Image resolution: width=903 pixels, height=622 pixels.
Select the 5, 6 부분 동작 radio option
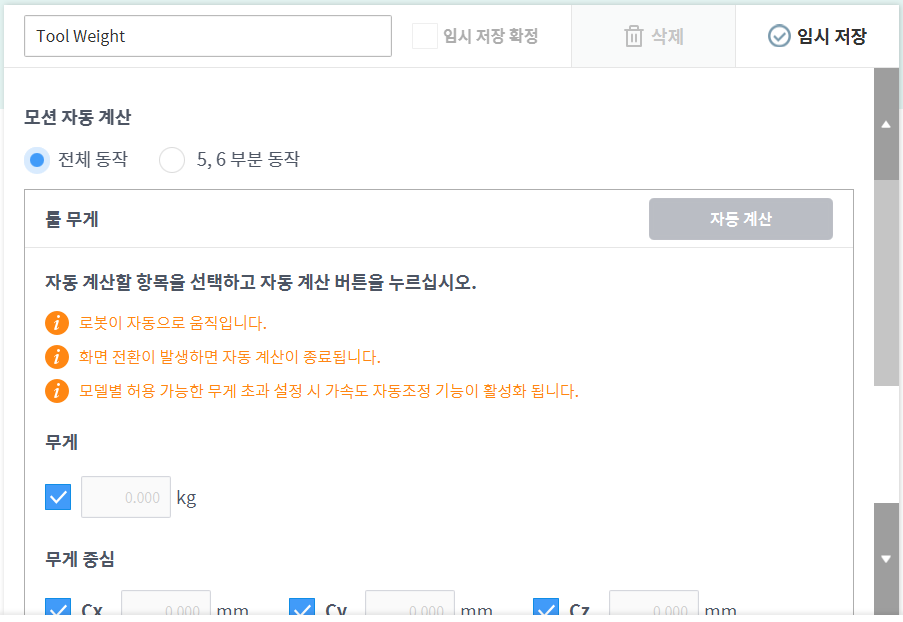tap(172, 160)
